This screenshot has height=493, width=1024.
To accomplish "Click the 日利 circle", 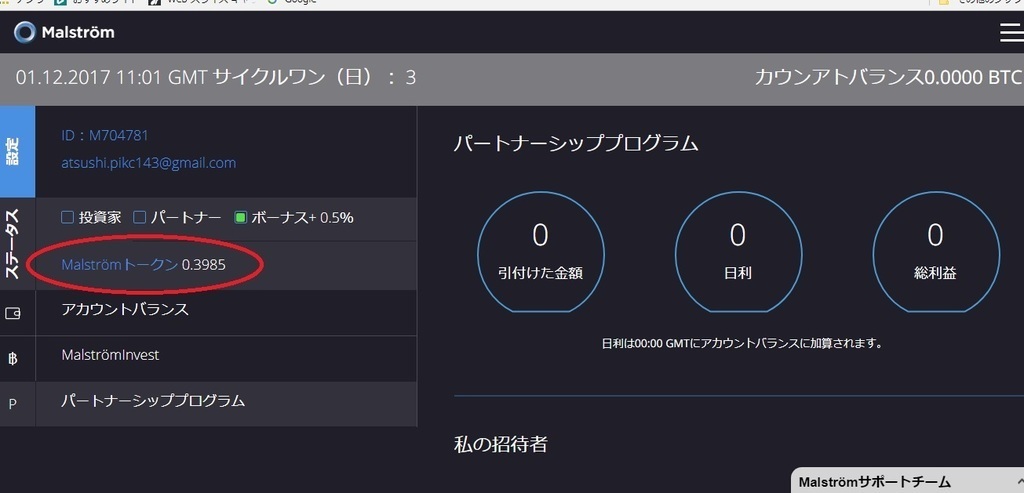I will (x=738, y=252).
